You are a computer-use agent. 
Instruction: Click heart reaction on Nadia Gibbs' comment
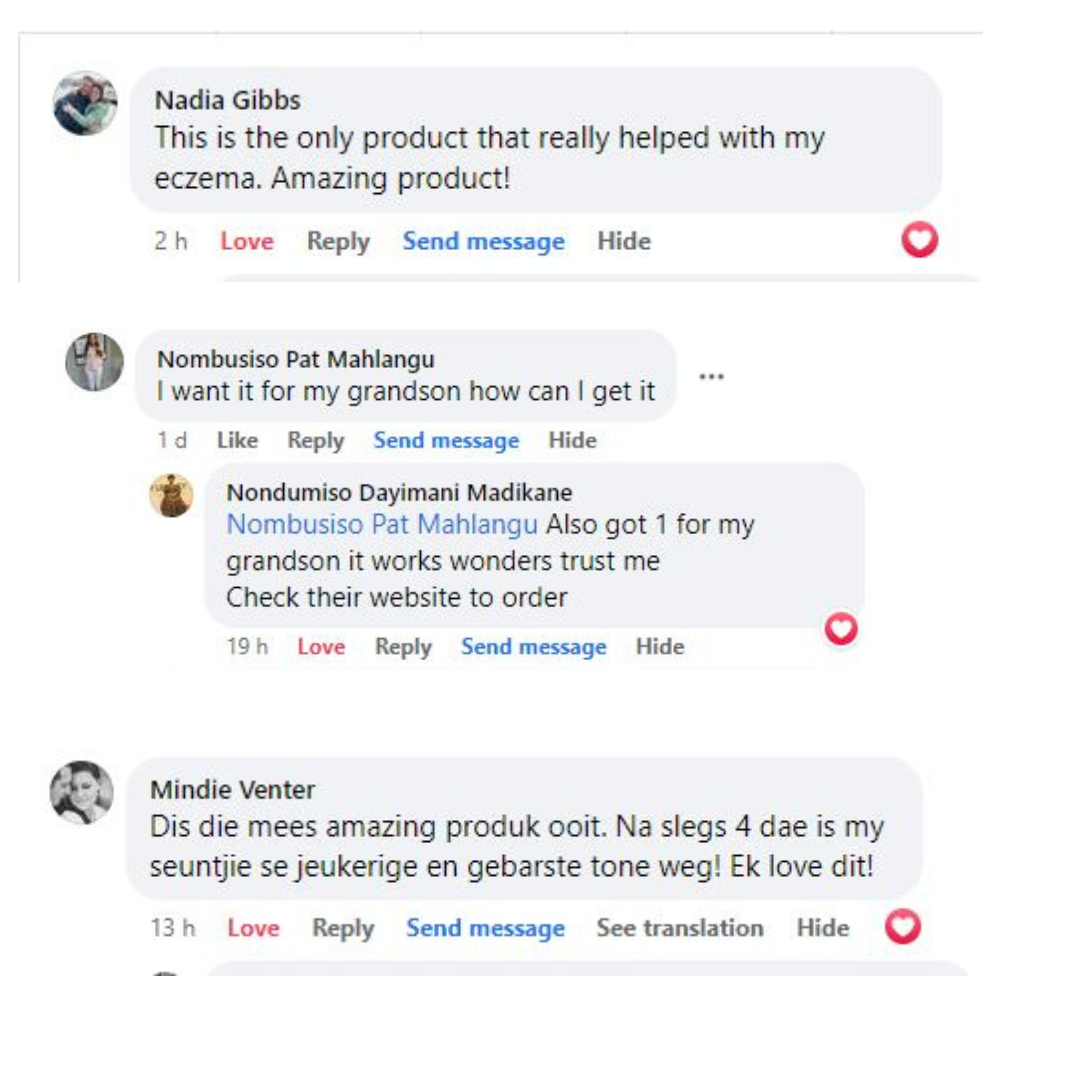[x=919, y=240]
